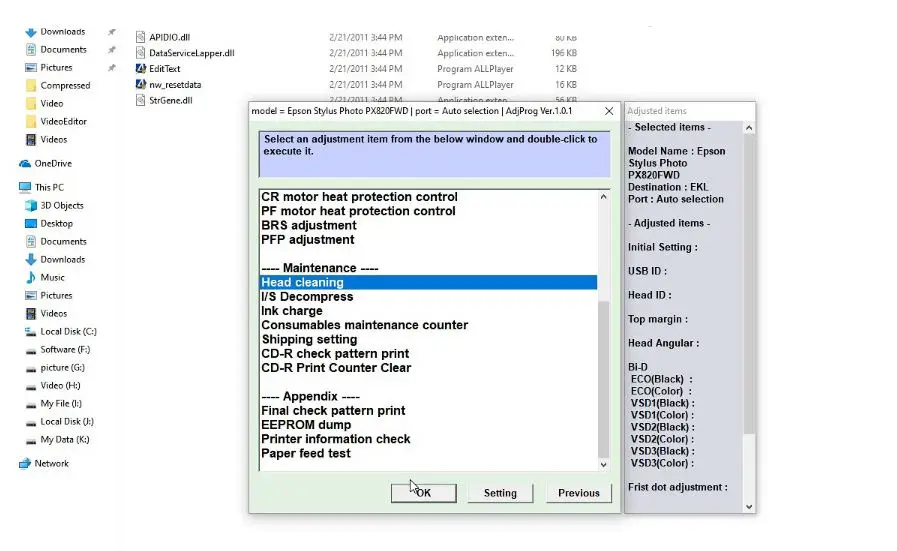Open the Local Disk (J:) drive icon

(31, 422)
